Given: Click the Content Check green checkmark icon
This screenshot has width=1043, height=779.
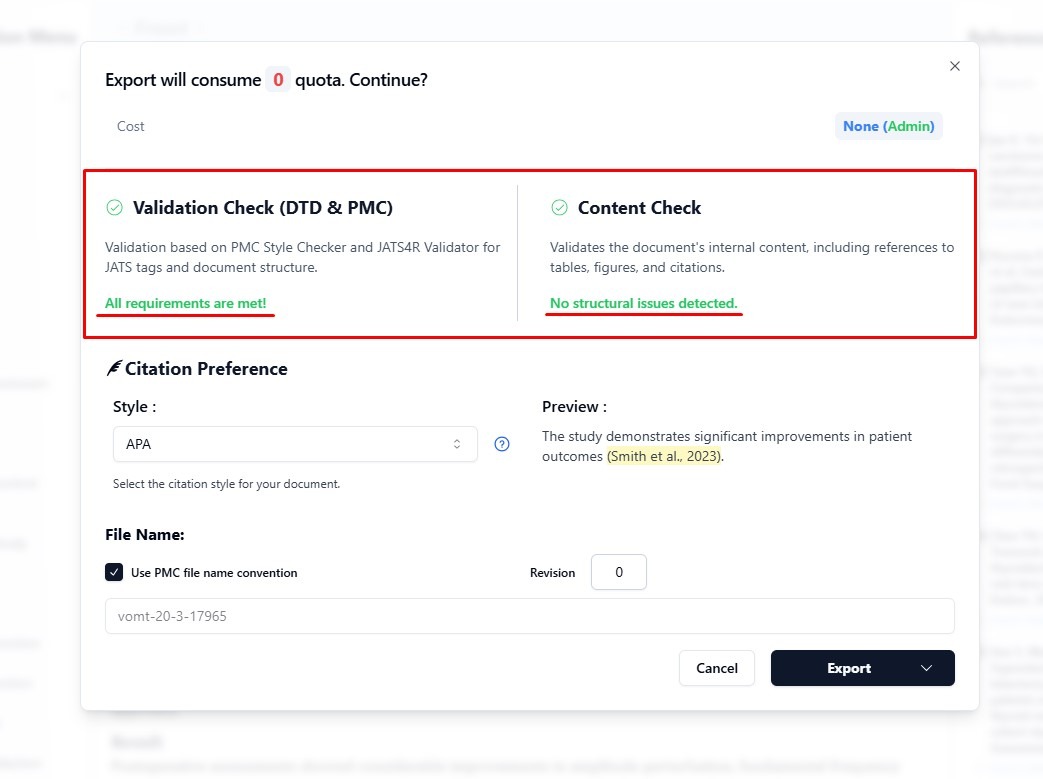Looking at the screenshot, I should 559,208.
